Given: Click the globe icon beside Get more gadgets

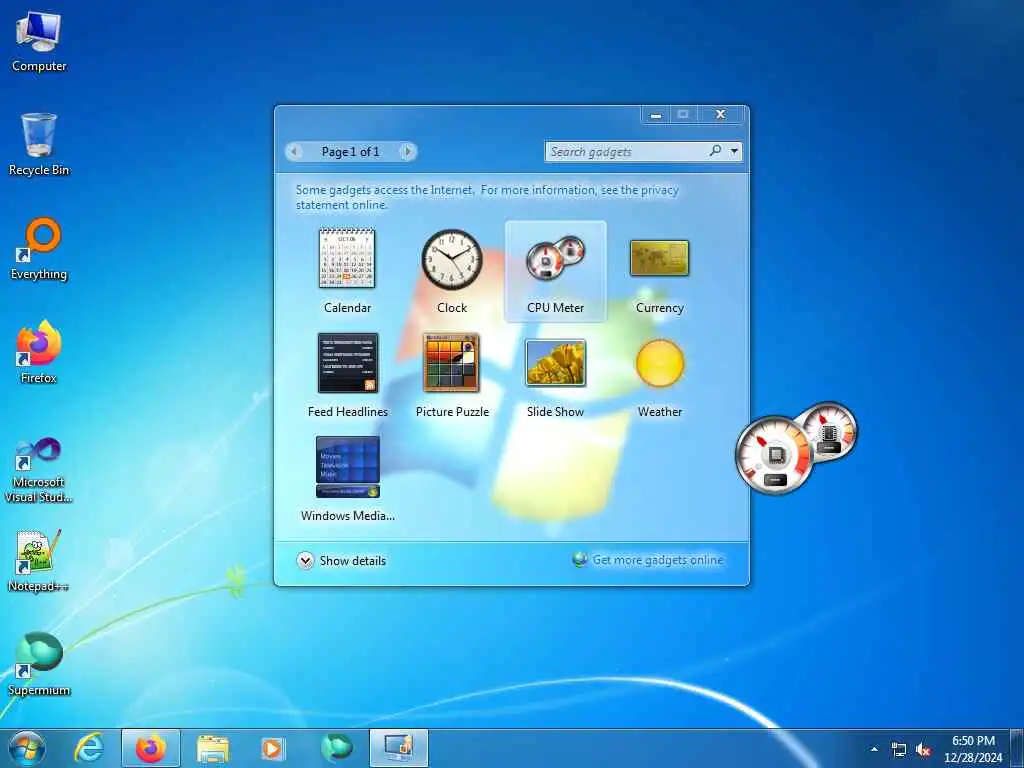Looking at the screenshot, I should 579,559.
